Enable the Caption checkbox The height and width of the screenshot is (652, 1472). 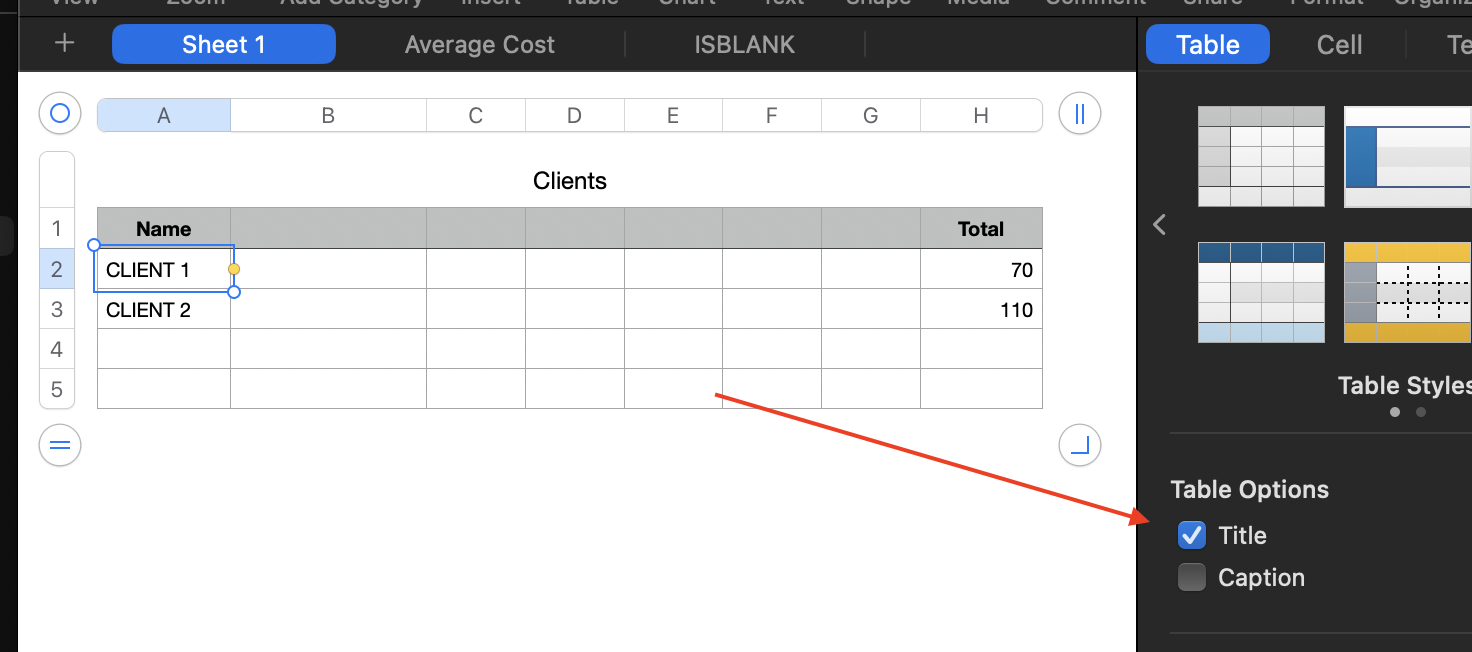(1192, 578)
